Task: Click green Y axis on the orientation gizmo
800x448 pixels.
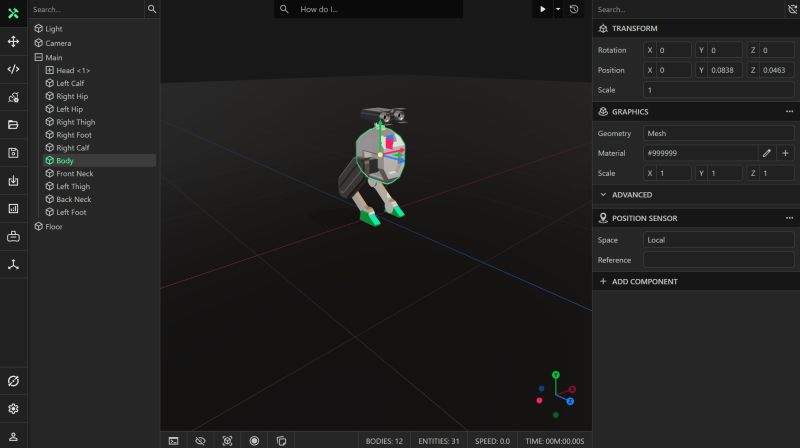Action: [x=556, y=375]
